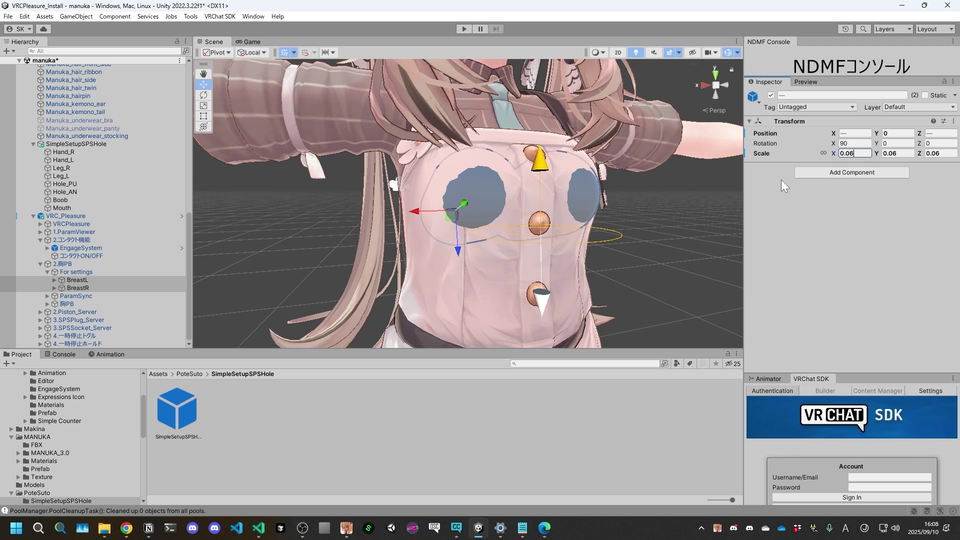Viewport: 960px width, 540px height.
Task: Collapse SimpleSetupSPSHole in hierarchy
Action: [x=33, y=144]
